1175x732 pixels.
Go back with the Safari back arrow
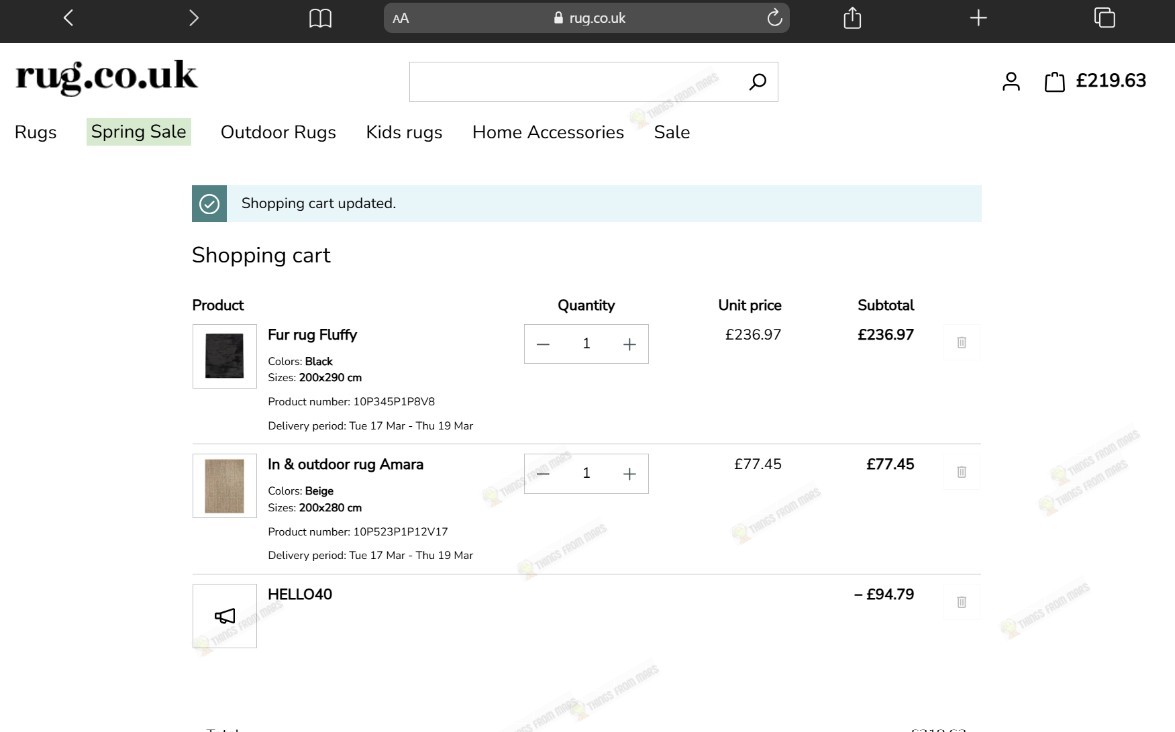point(68,18)
